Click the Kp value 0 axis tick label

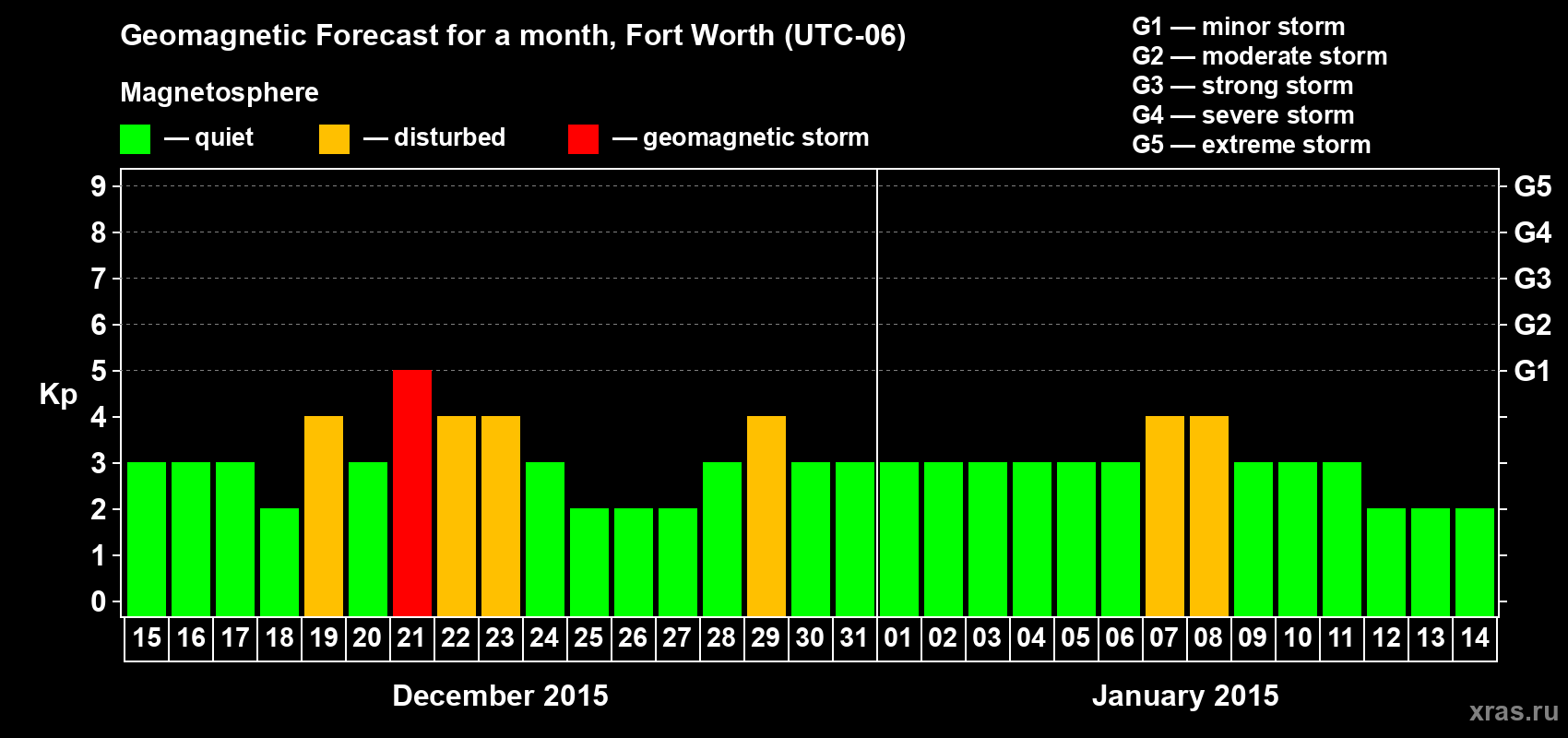[99, 601]
